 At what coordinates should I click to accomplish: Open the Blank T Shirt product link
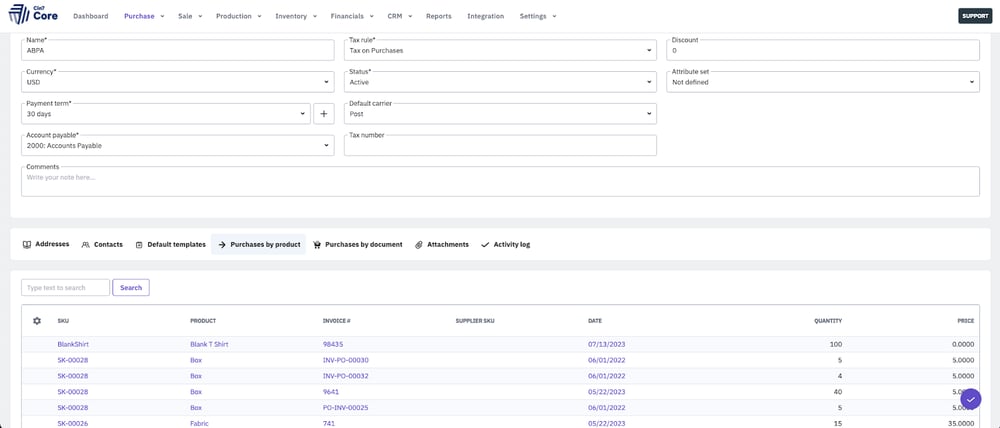(209, 344)
